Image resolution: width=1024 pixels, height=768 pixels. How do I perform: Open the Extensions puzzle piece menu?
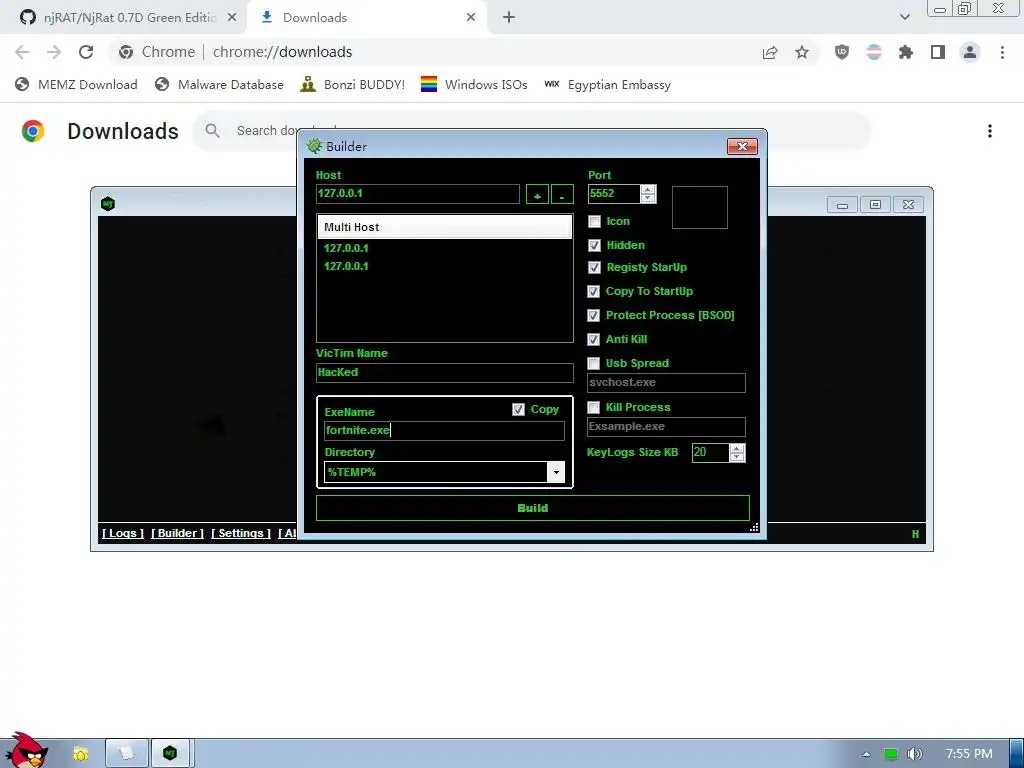906,52
